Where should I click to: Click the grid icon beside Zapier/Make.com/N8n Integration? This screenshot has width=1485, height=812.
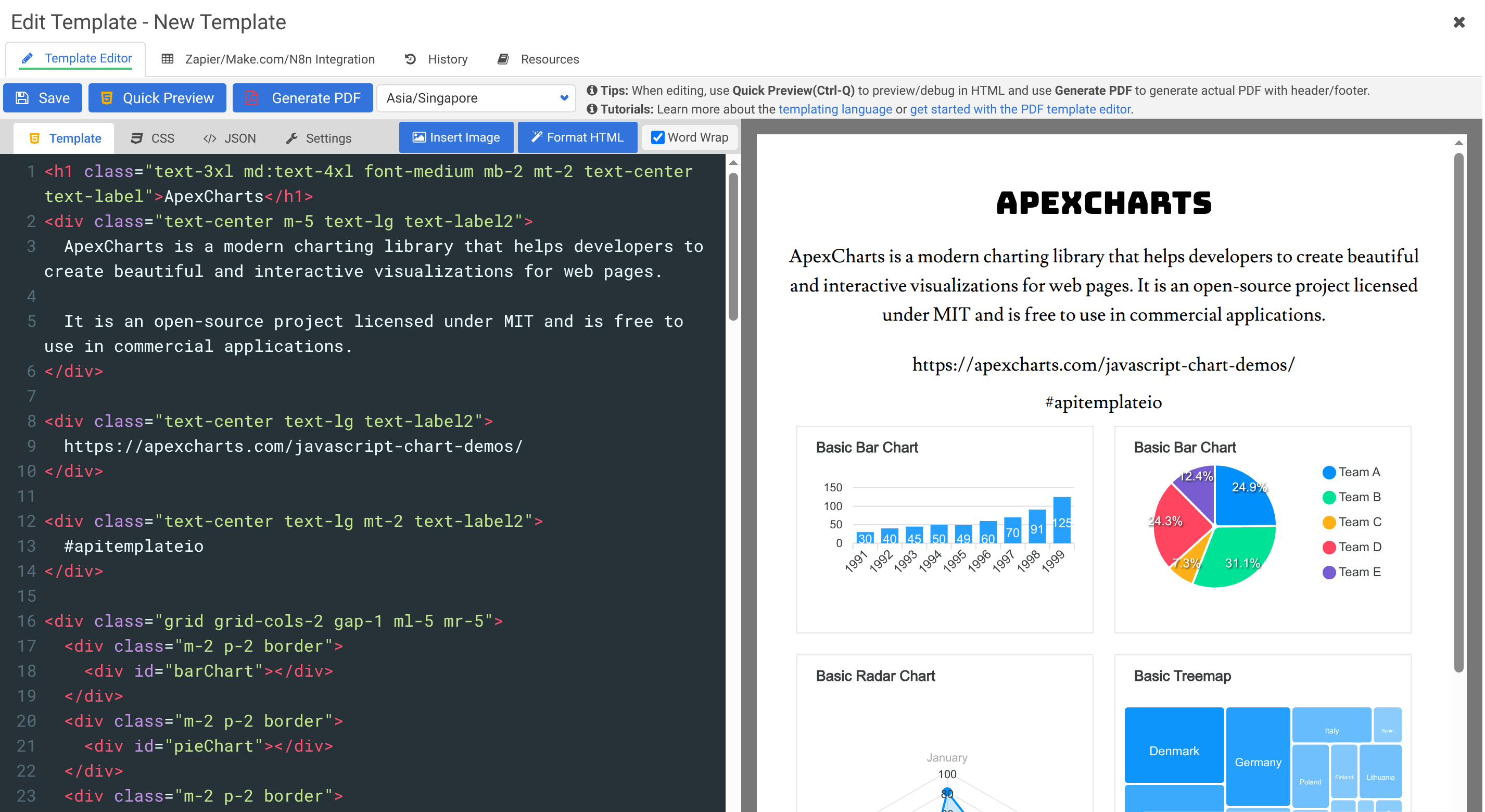coord(168,59)
